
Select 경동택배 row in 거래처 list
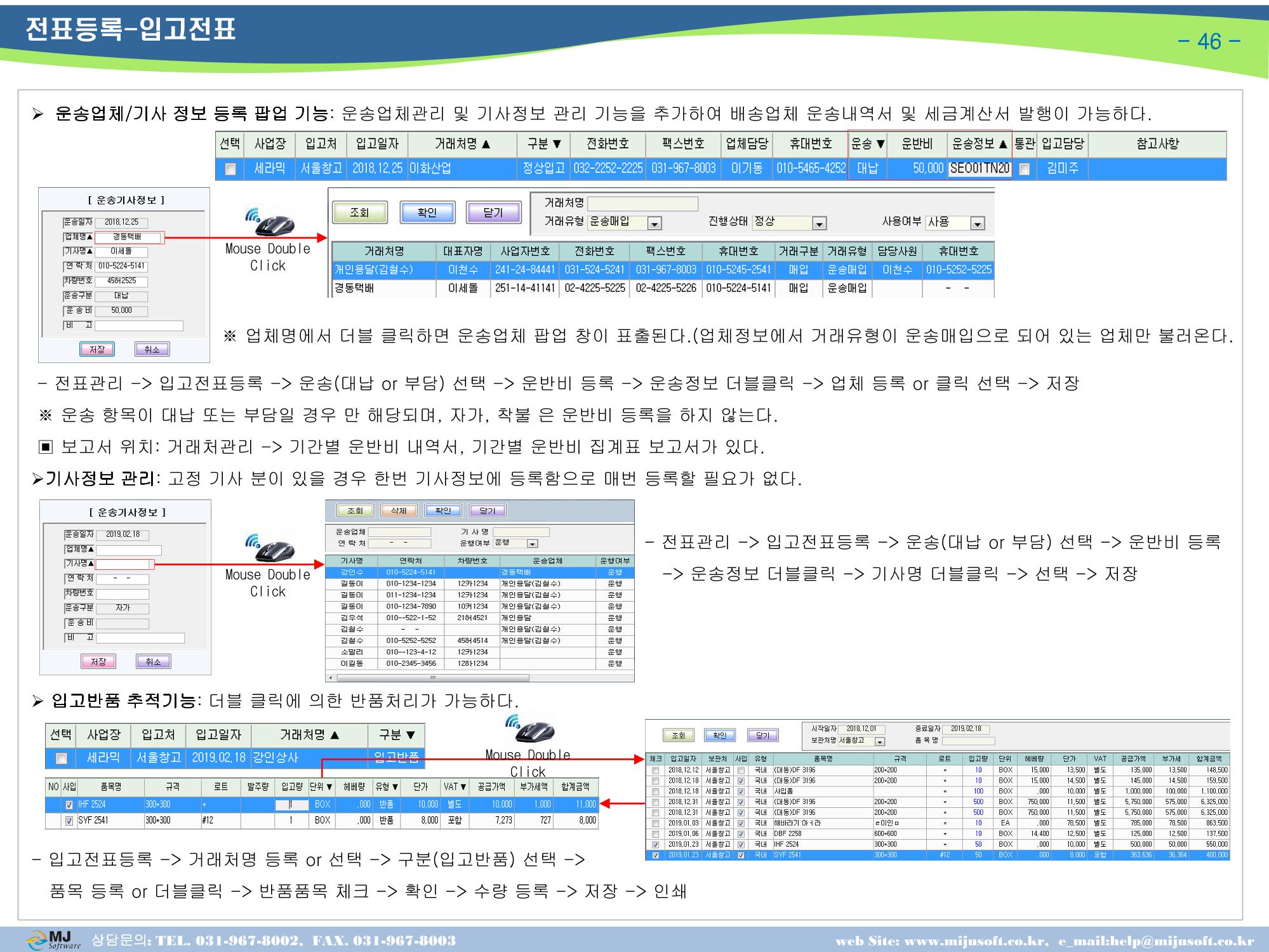tap(663, 288)
